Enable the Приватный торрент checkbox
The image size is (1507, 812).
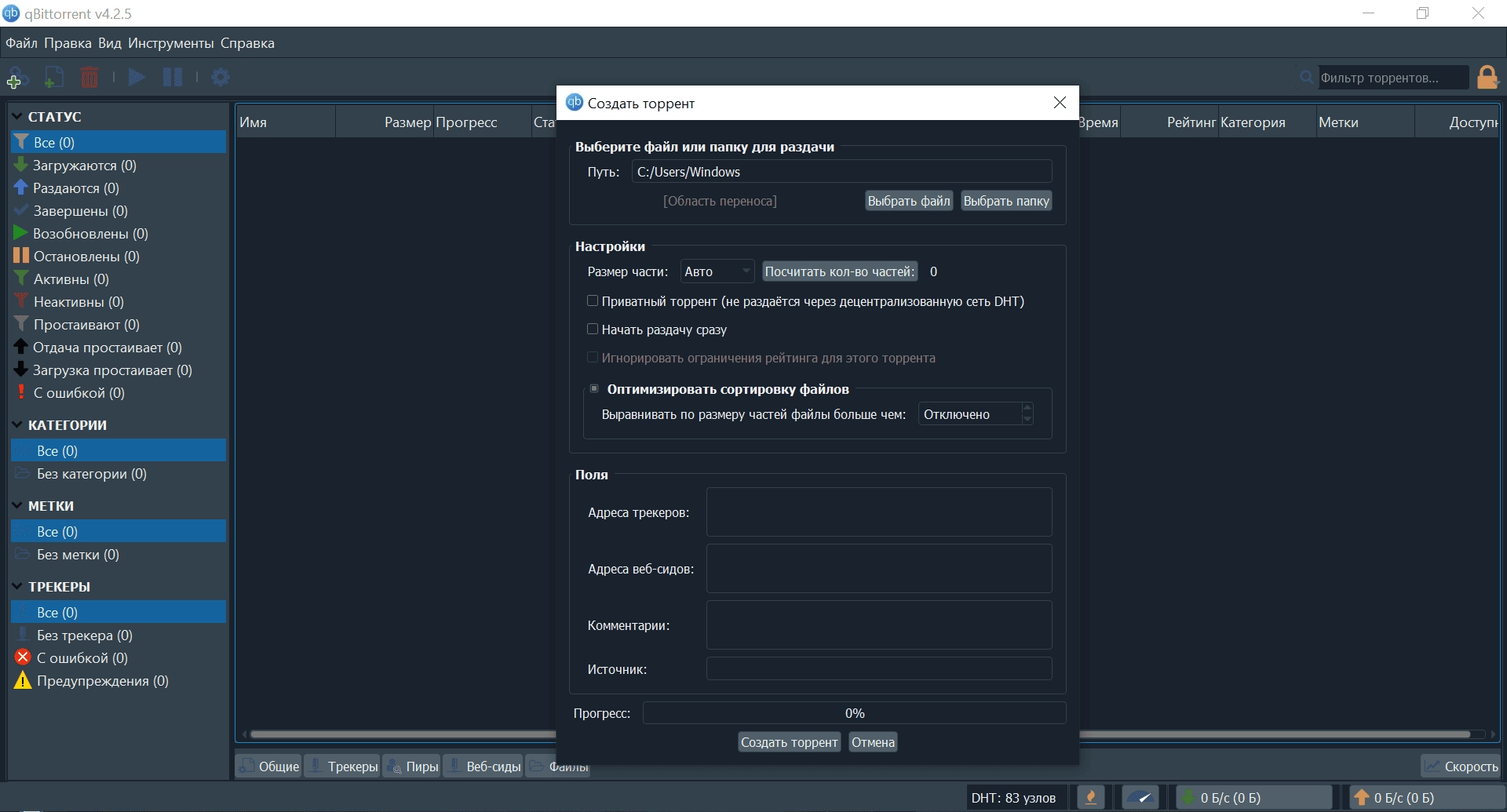593,301
